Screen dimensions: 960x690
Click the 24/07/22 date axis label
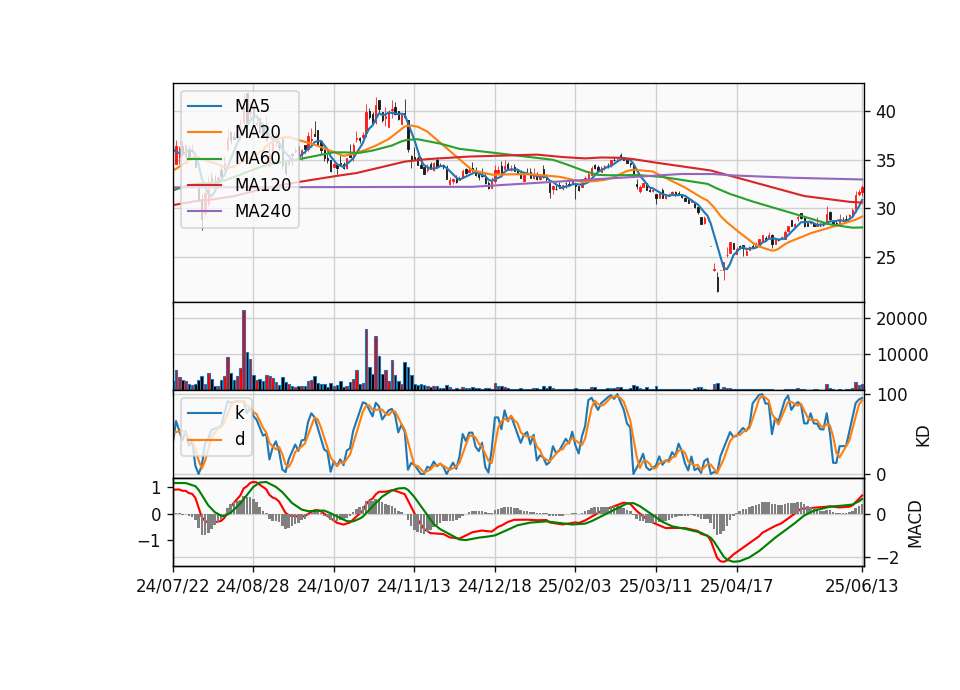[173, 586]
